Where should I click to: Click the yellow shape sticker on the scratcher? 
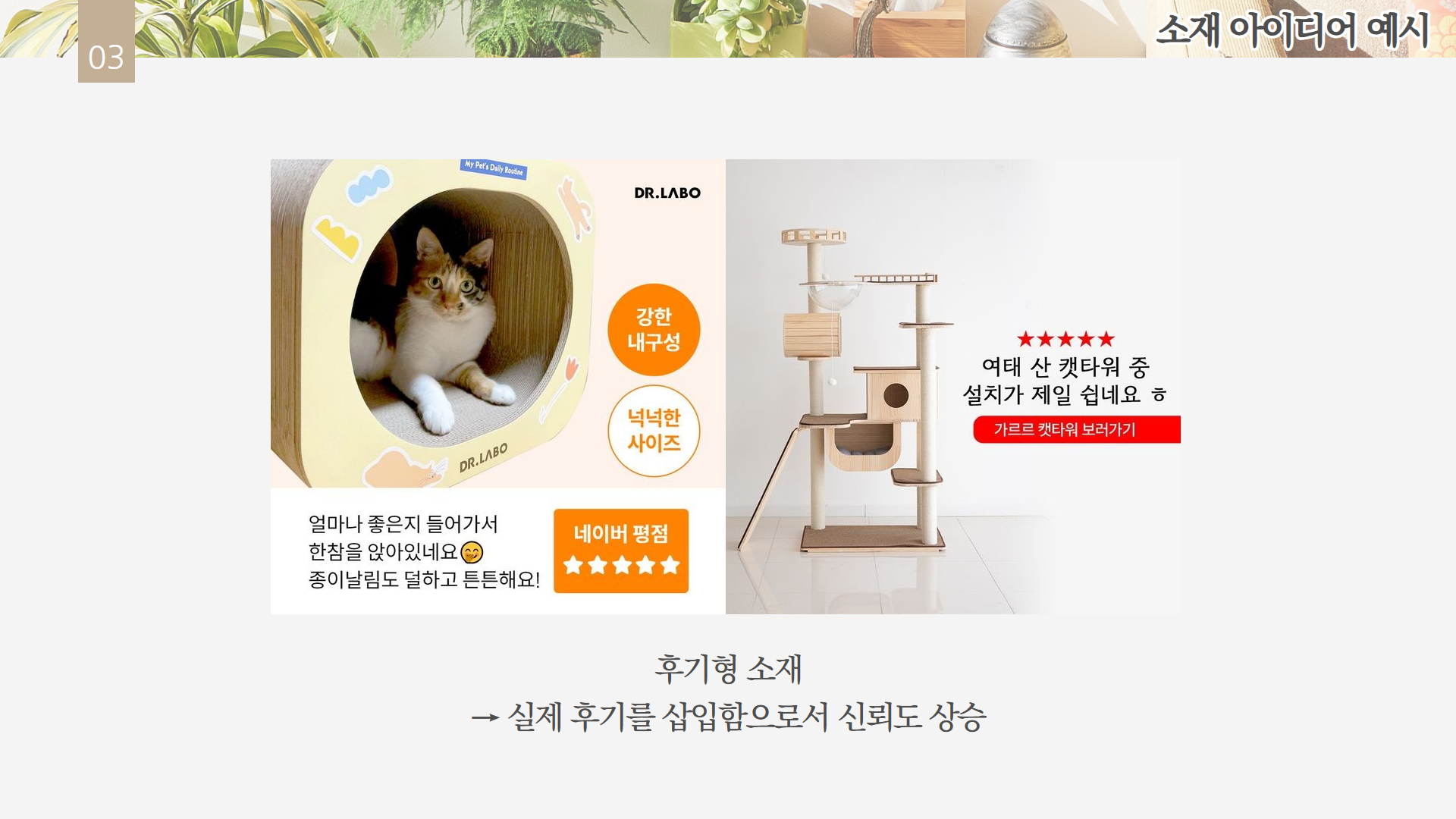point(337,237)
